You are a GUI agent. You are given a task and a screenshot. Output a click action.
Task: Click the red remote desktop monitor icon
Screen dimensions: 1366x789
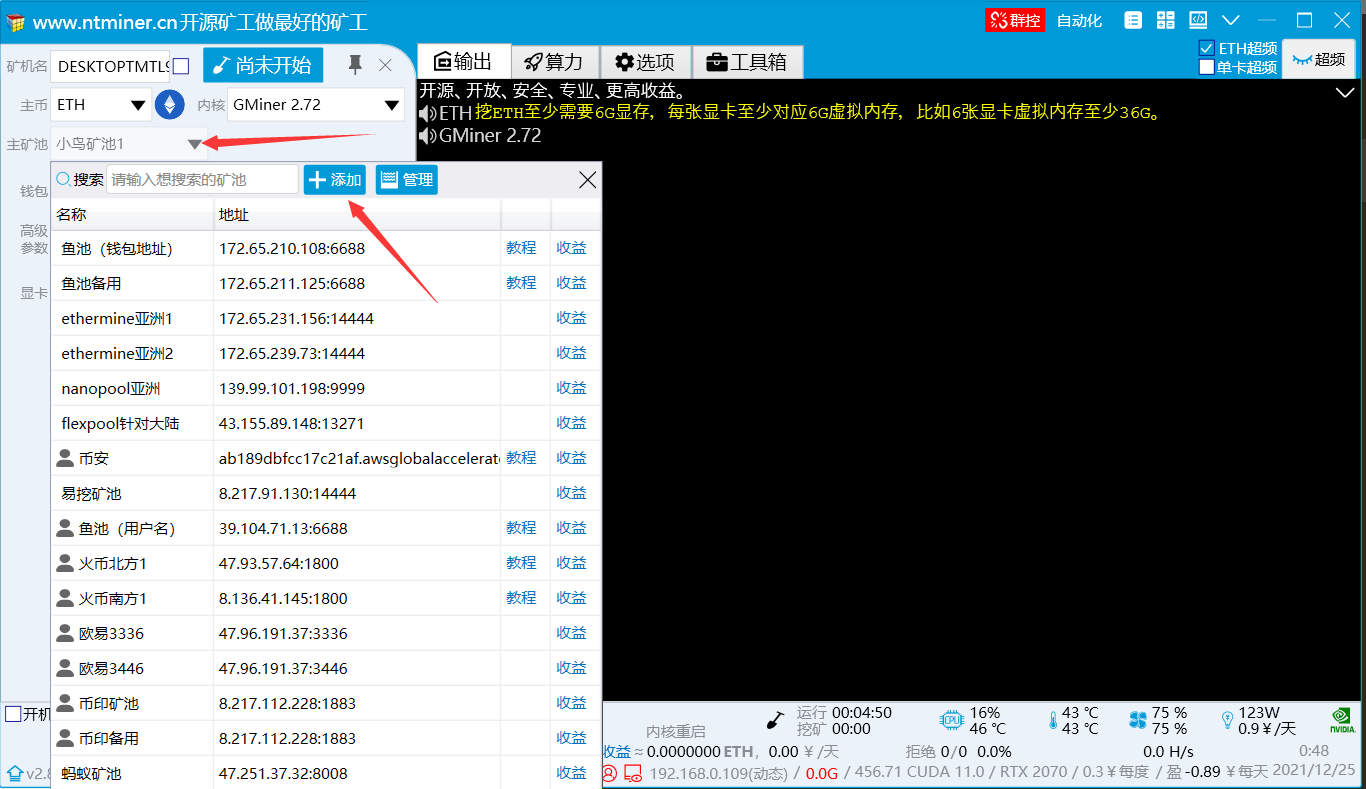coord(632,773)
